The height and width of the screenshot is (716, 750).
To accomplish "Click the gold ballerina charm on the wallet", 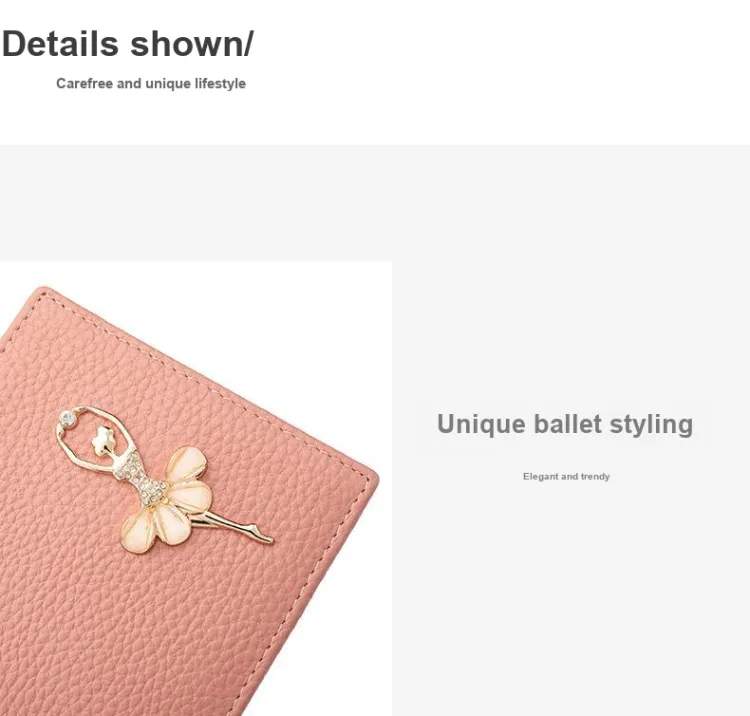I will (163, 481).
